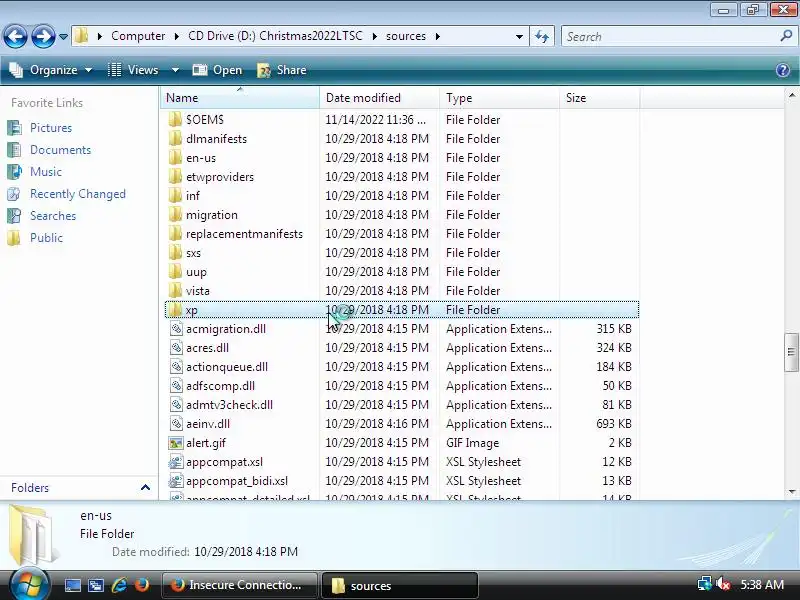Select the adfscomp.dll file icon
Screen dimensions: 800x600
176,386
